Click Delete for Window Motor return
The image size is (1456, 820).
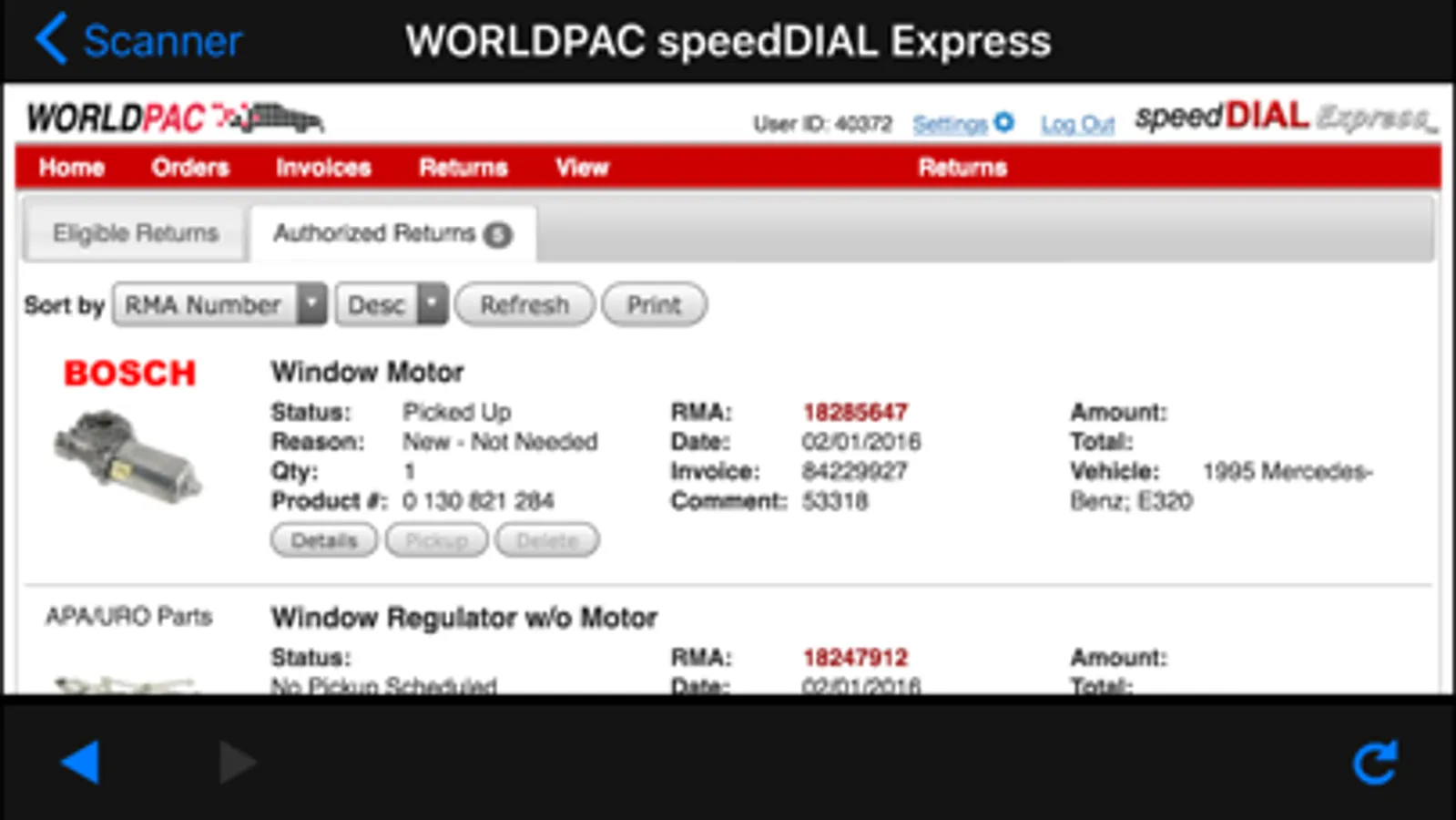point(547,540)
